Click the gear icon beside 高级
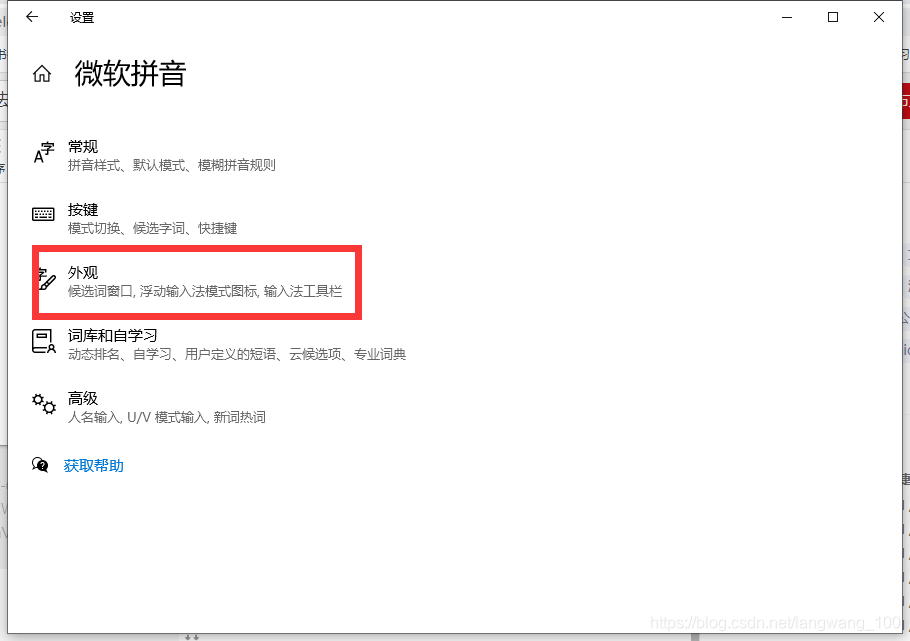 click(x=44, y=404)
